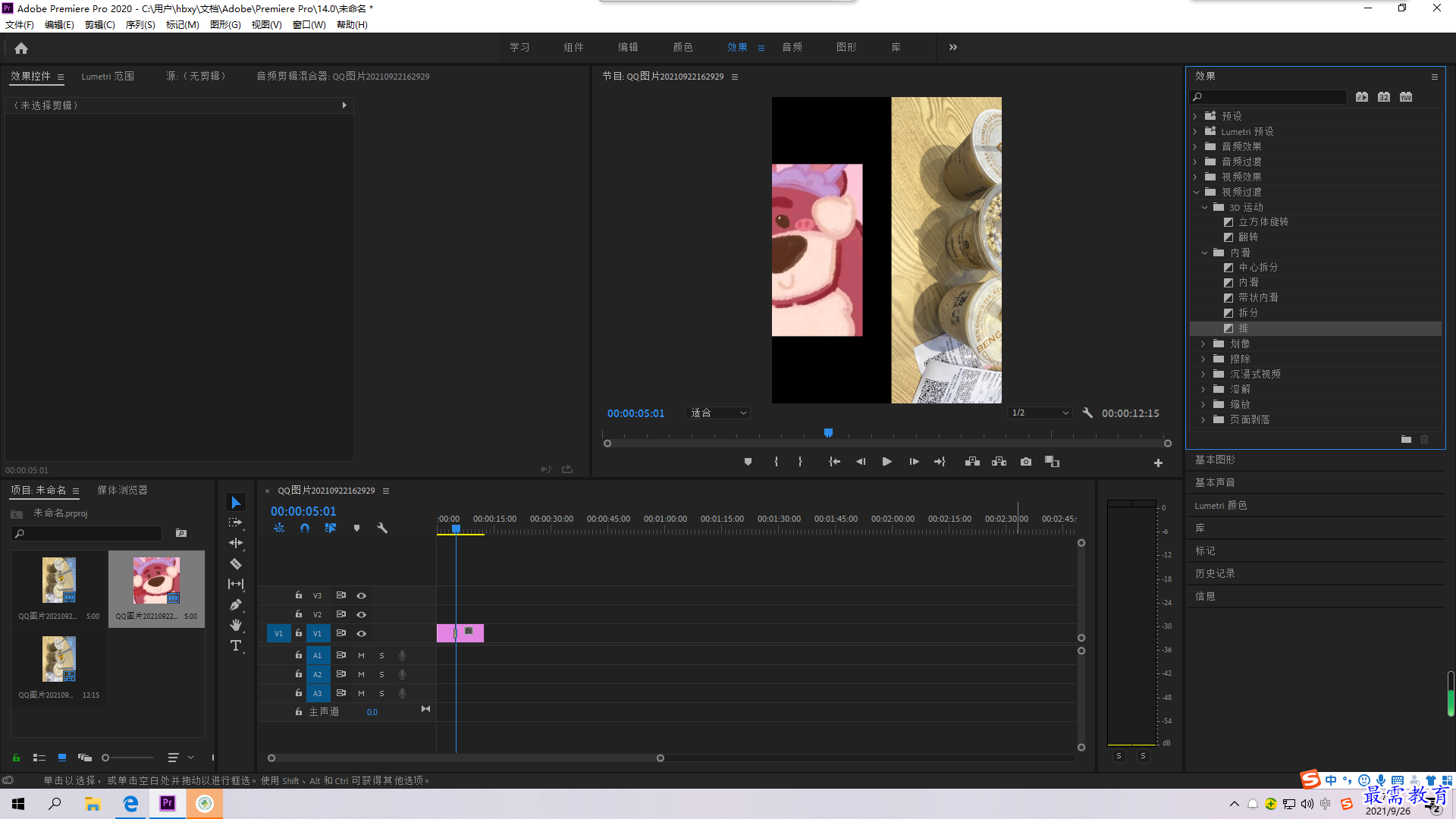Expand the 视频效果 folder
Screen dimensions: 1456x819
coord(1195,177)
